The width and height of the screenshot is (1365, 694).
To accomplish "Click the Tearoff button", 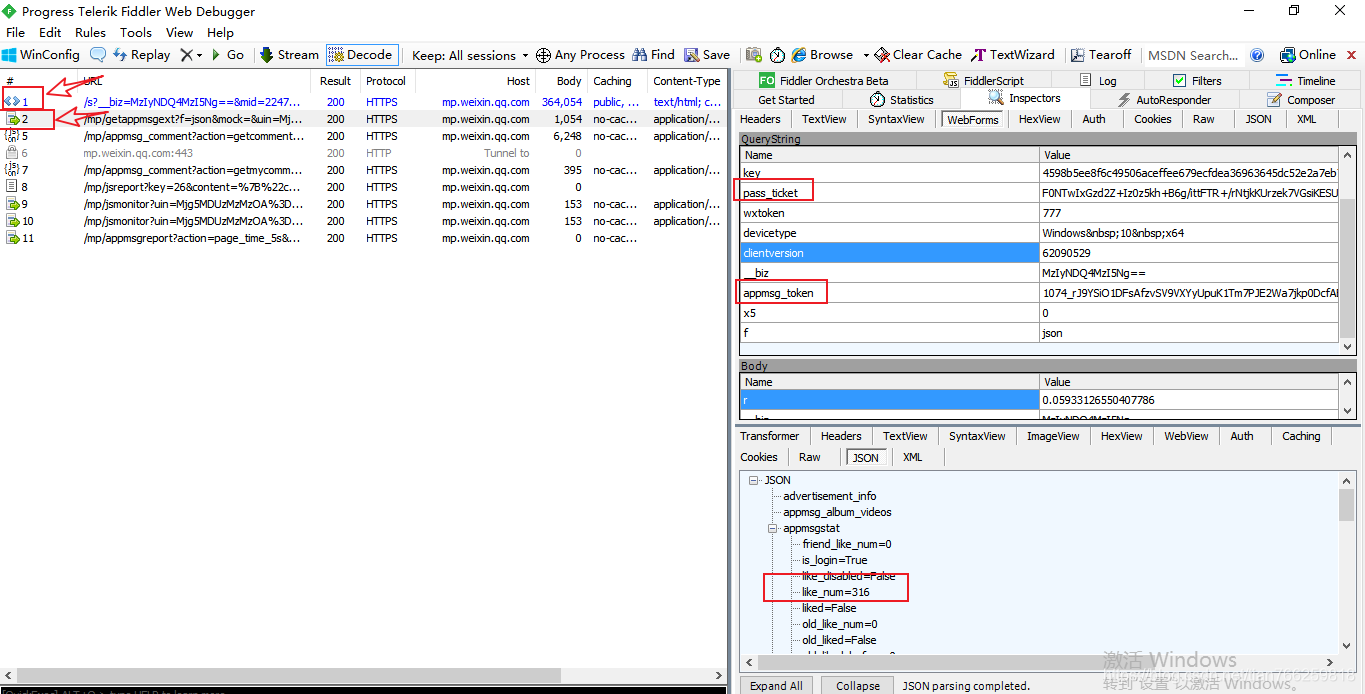I will 1101,55.
